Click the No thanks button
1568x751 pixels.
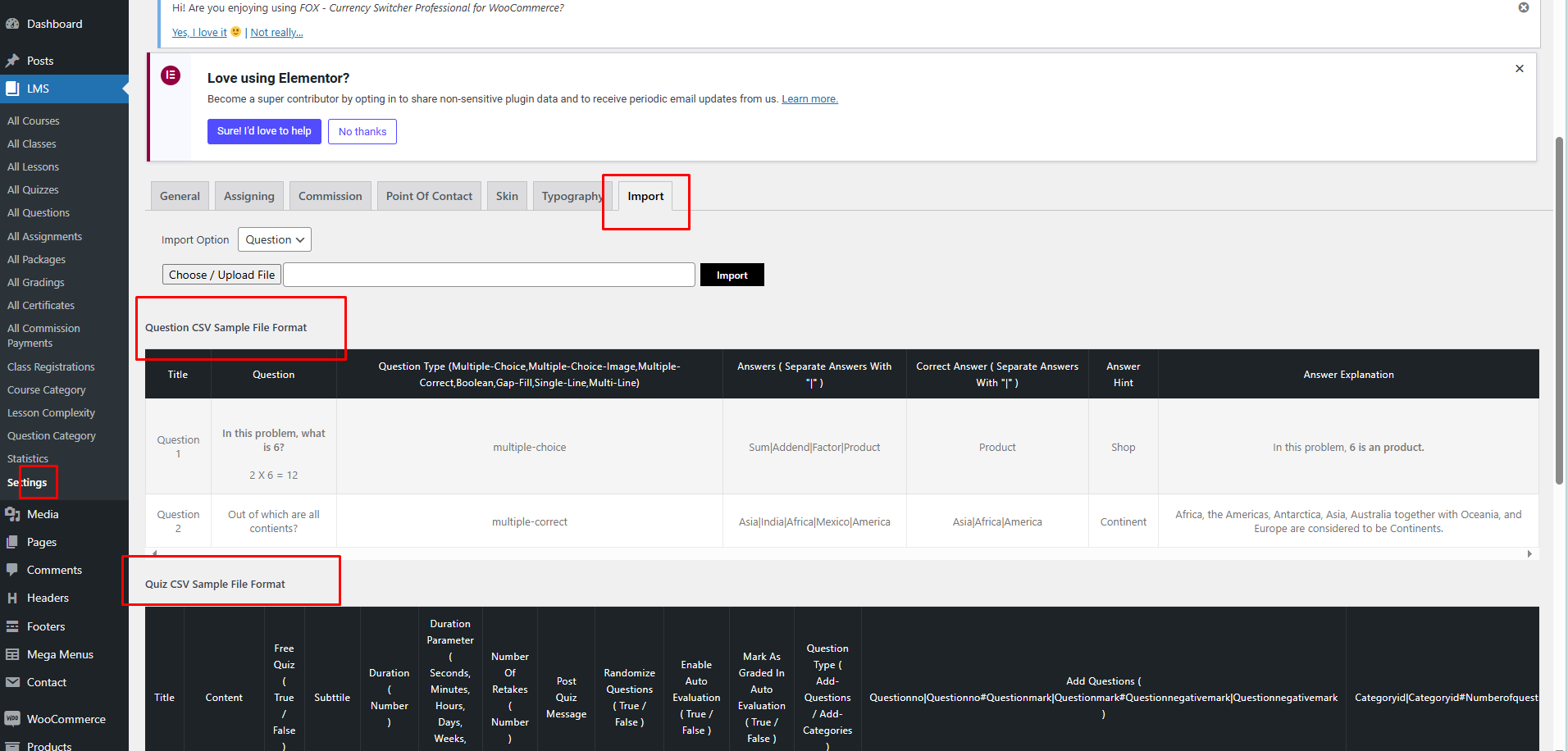pos(362,131)
